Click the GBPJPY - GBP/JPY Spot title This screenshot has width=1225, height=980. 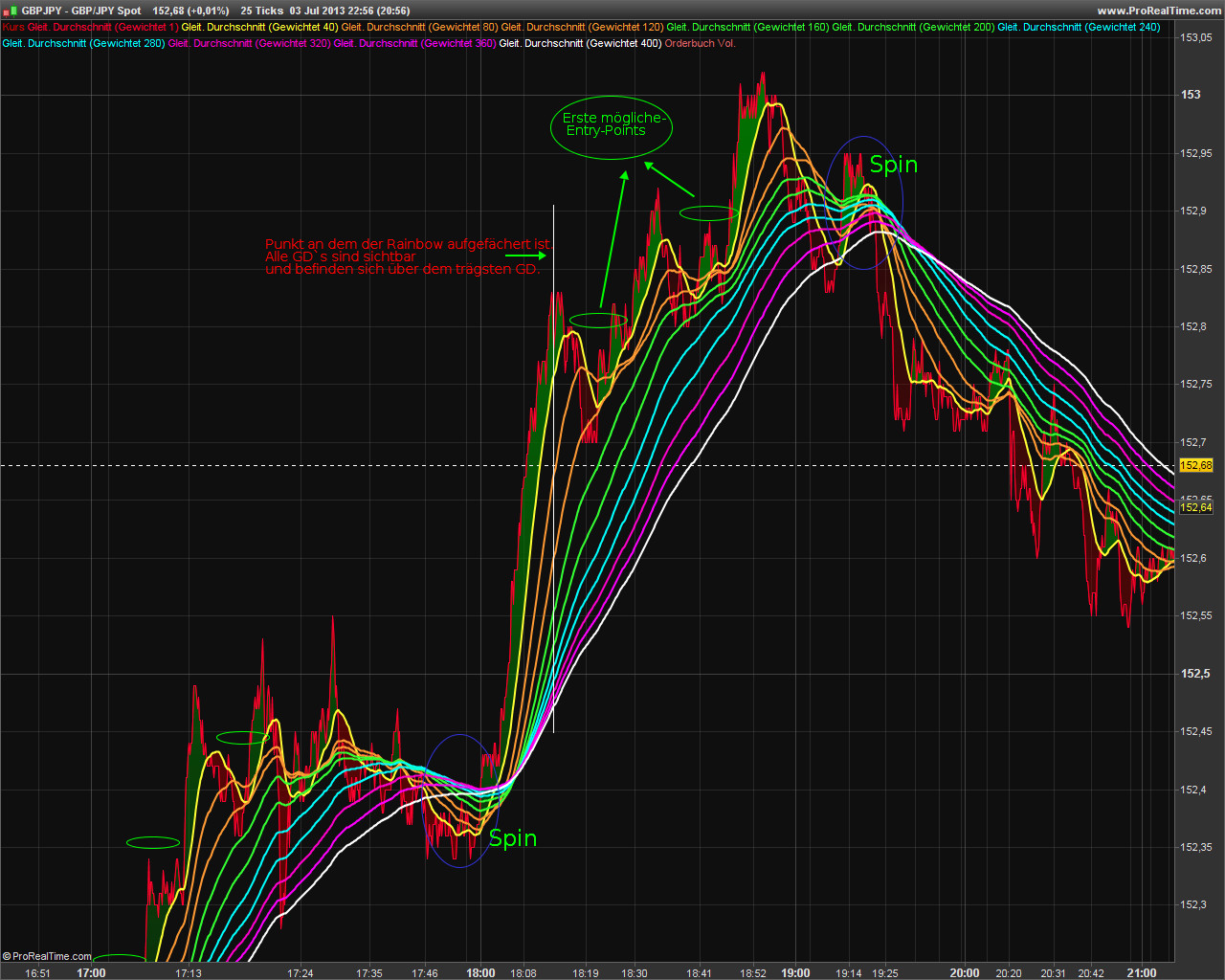click(x=81, y=11)
